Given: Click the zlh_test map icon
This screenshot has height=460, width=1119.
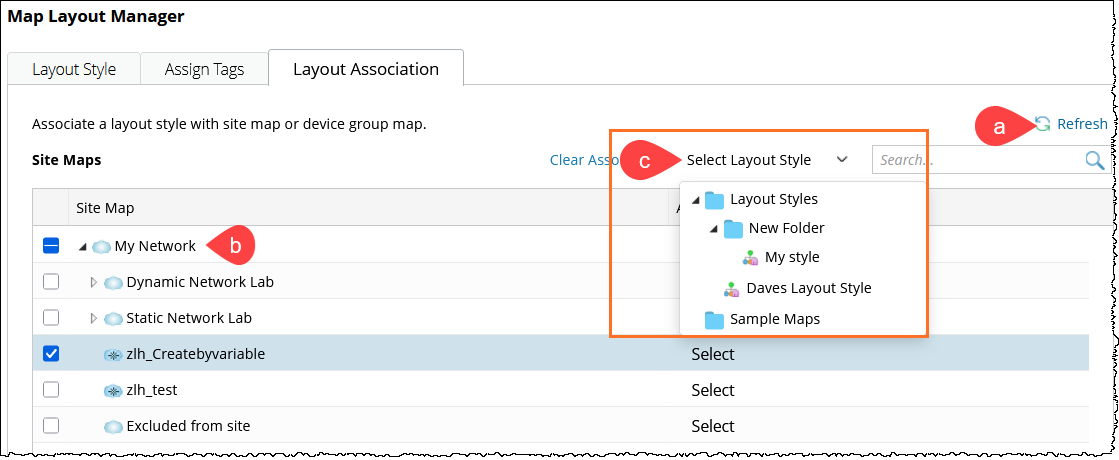Looking at the screenshot, I should [x=113, y=391].
